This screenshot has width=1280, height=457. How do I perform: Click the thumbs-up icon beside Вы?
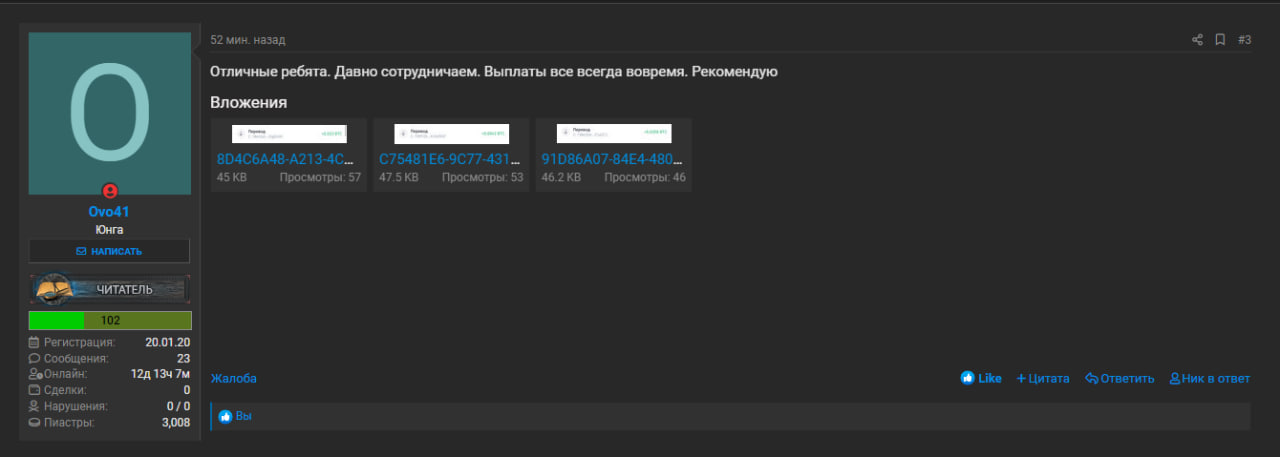[x=225, y=416]
